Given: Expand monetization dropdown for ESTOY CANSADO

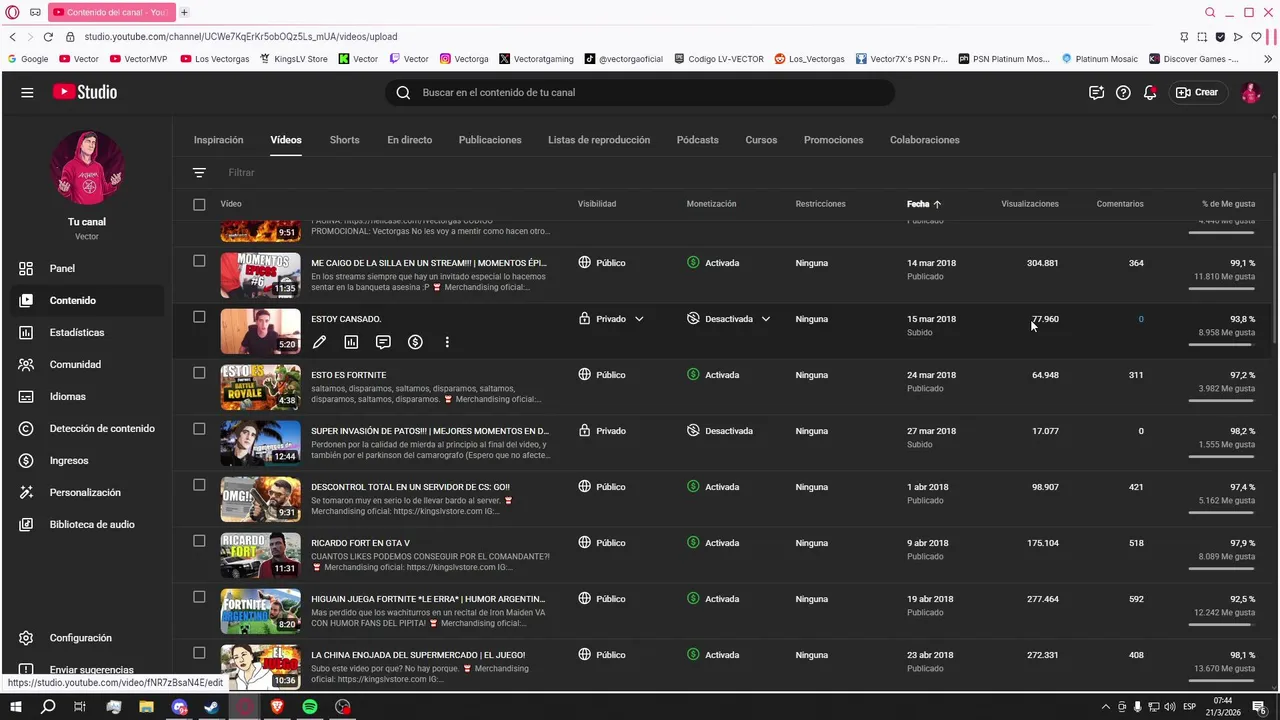Looking at the screenshot, I should point(766,319).
